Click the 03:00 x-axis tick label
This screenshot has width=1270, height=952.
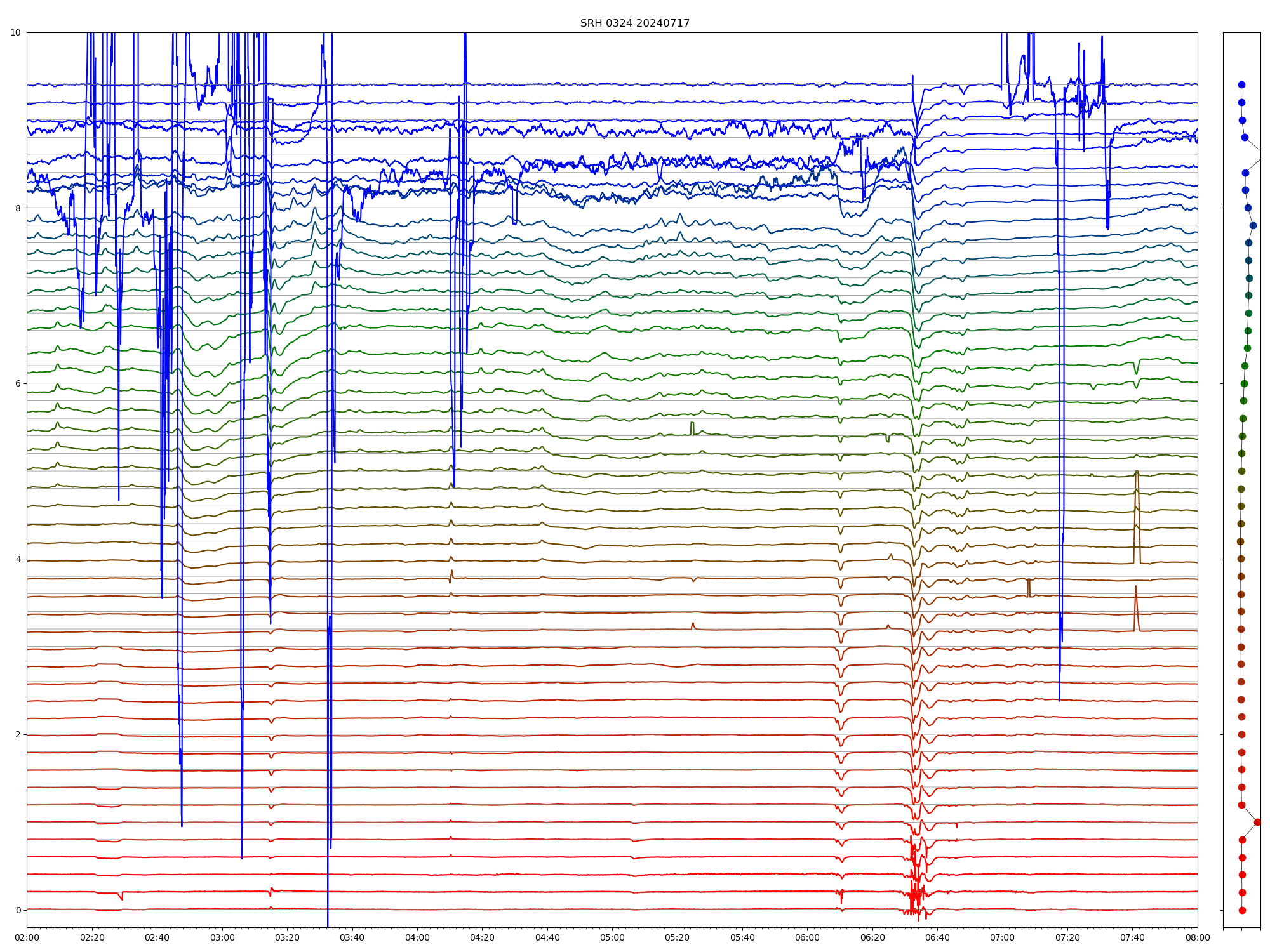pos(222,937)
